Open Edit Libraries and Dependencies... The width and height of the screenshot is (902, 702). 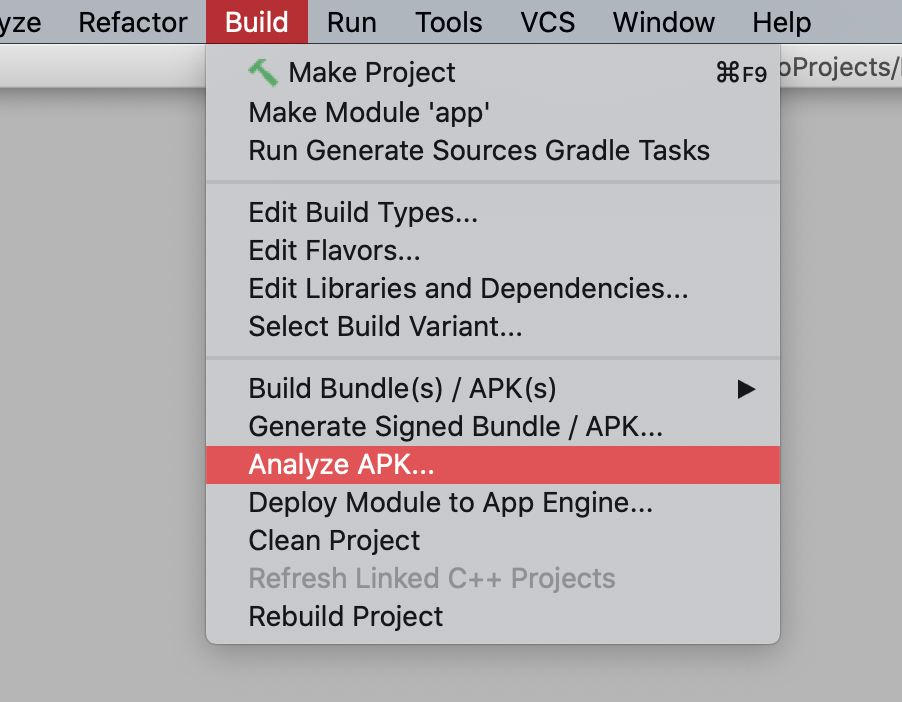tap(468, 289)
